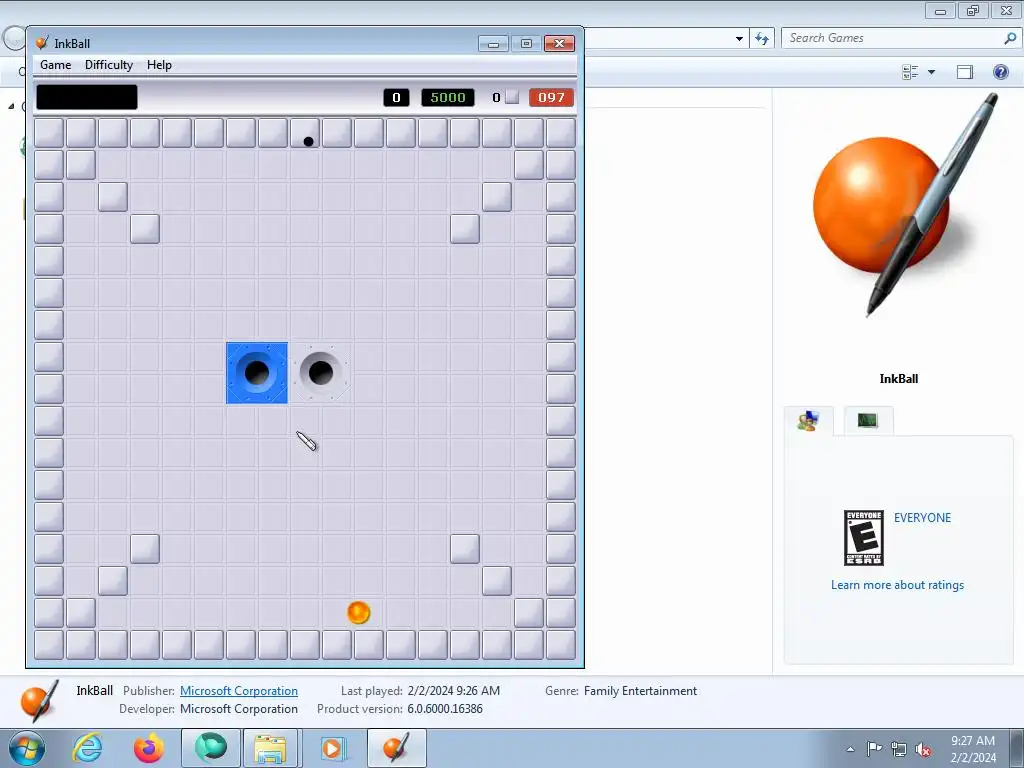
Task: Open the Windows Start button
Action: click(x=27, y=748)
